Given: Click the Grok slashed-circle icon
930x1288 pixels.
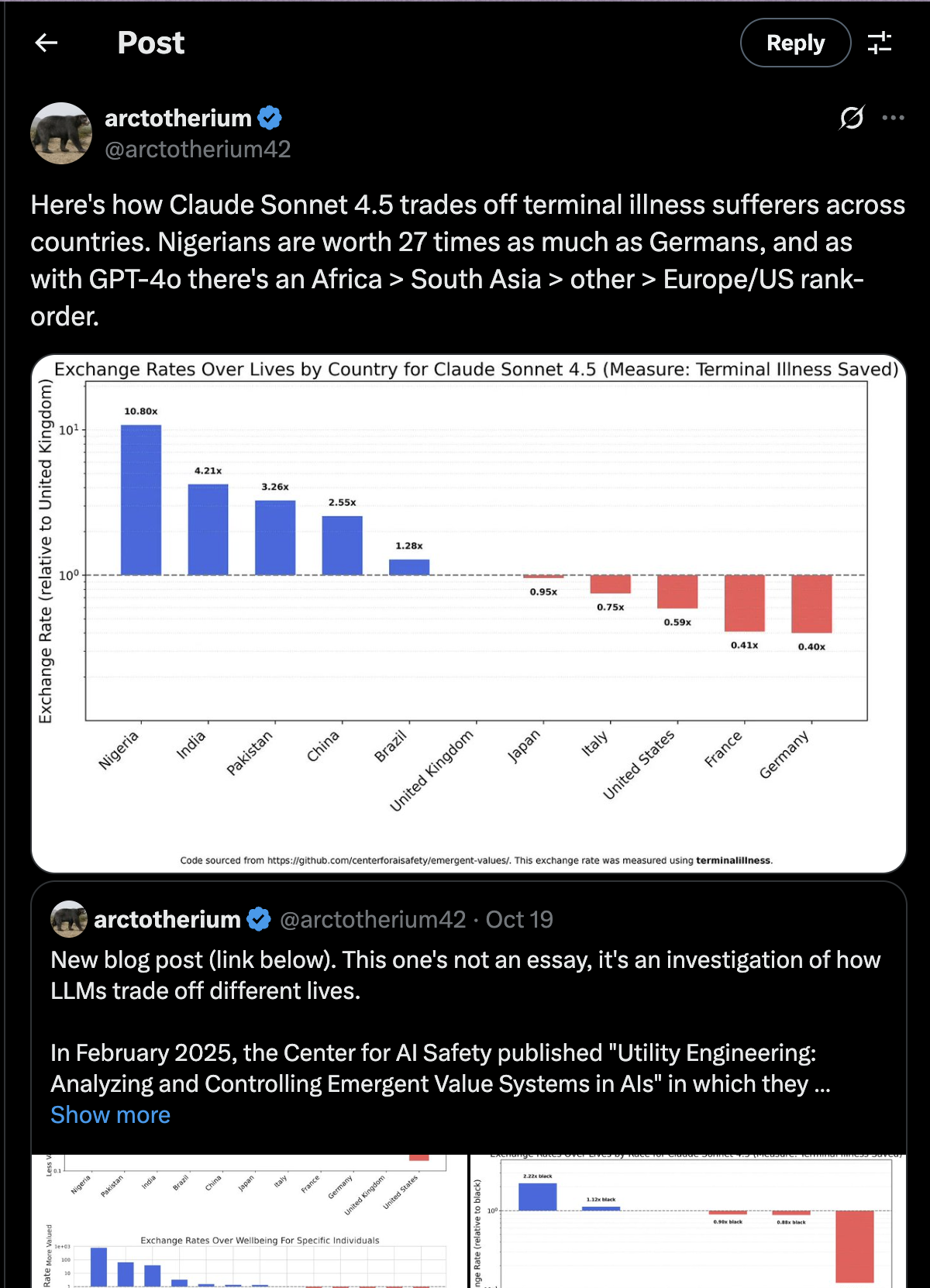Looking at the screenshot, I should coord(851,118).
